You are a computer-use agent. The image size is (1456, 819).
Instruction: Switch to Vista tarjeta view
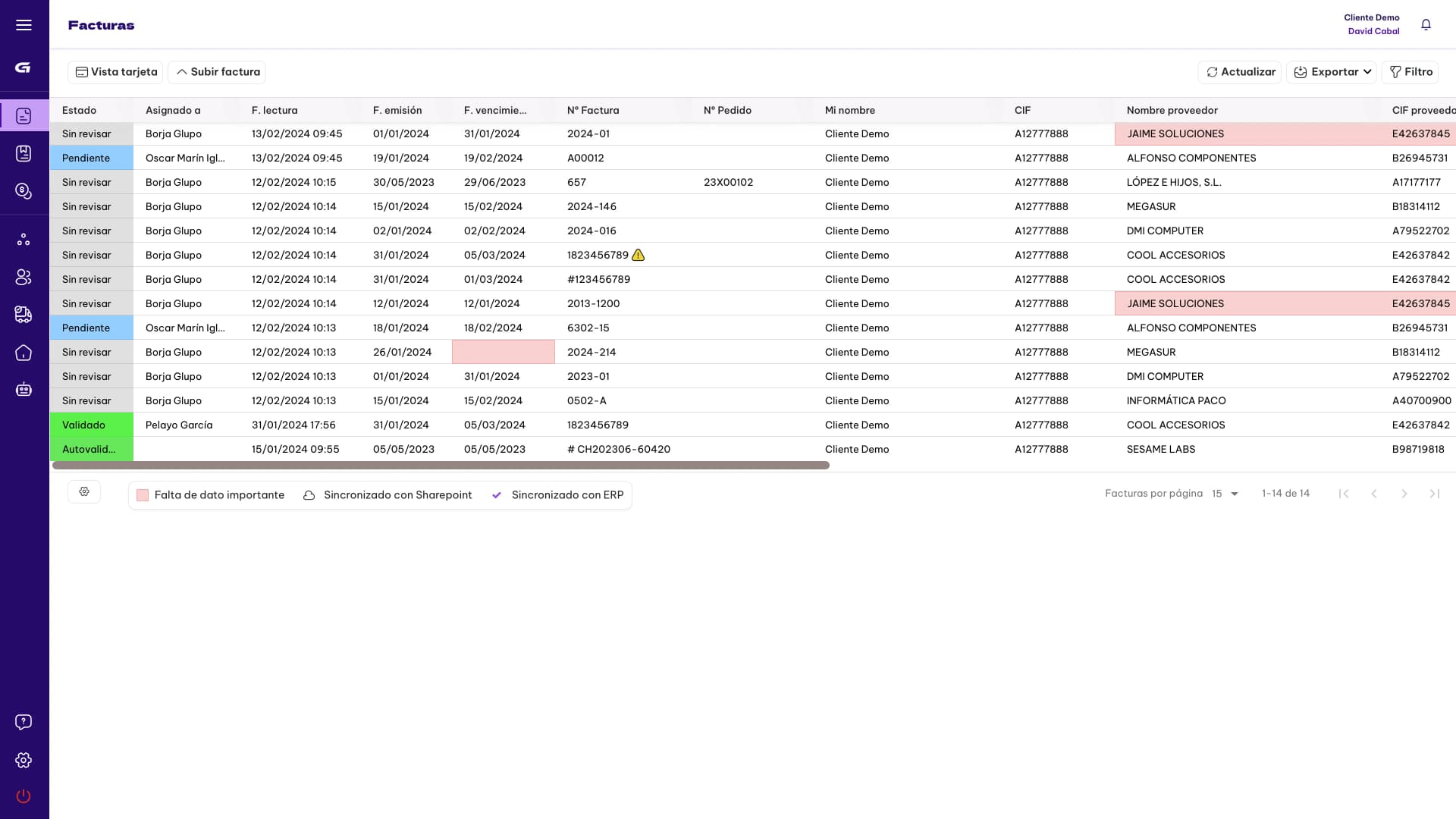115,72
